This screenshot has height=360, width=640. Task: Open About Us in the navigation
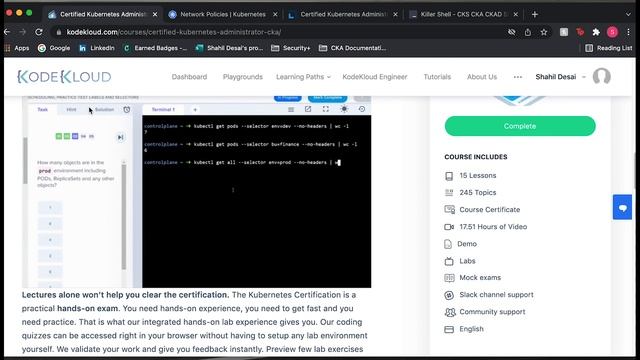pos(482,77)
